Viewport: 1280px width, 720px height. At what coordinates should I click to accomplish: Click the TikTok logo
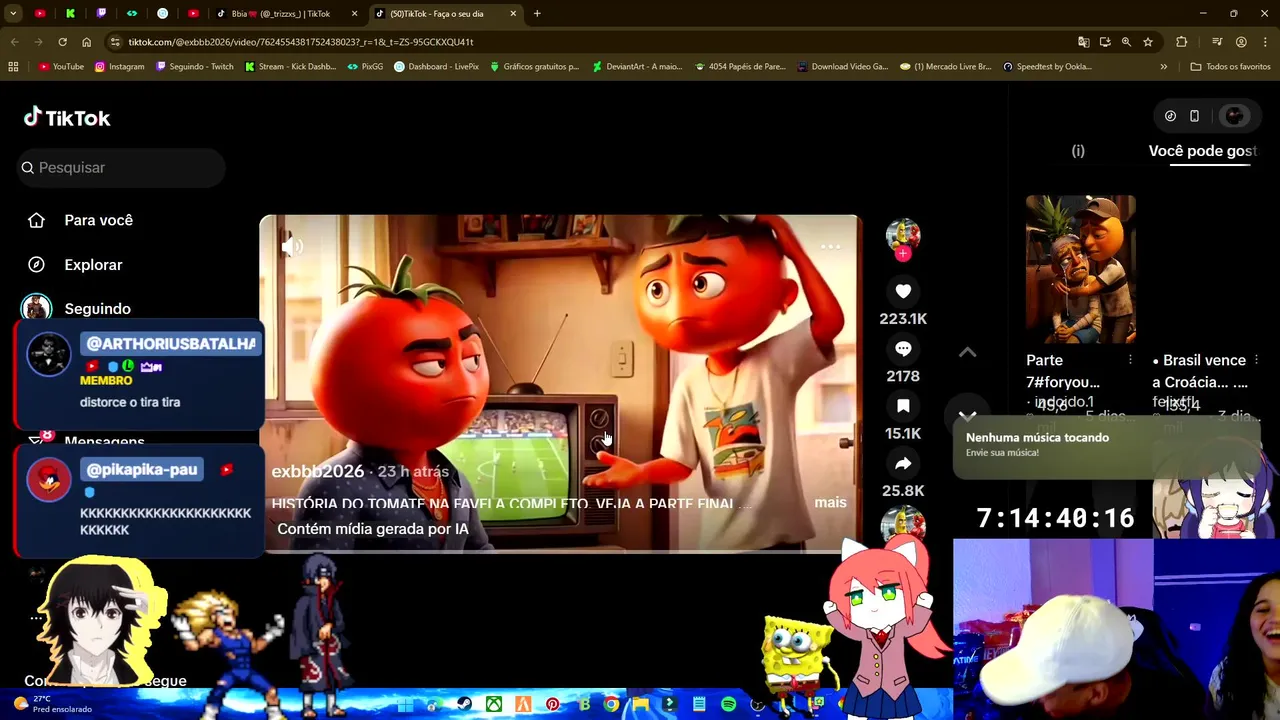(x=67, y=117)
